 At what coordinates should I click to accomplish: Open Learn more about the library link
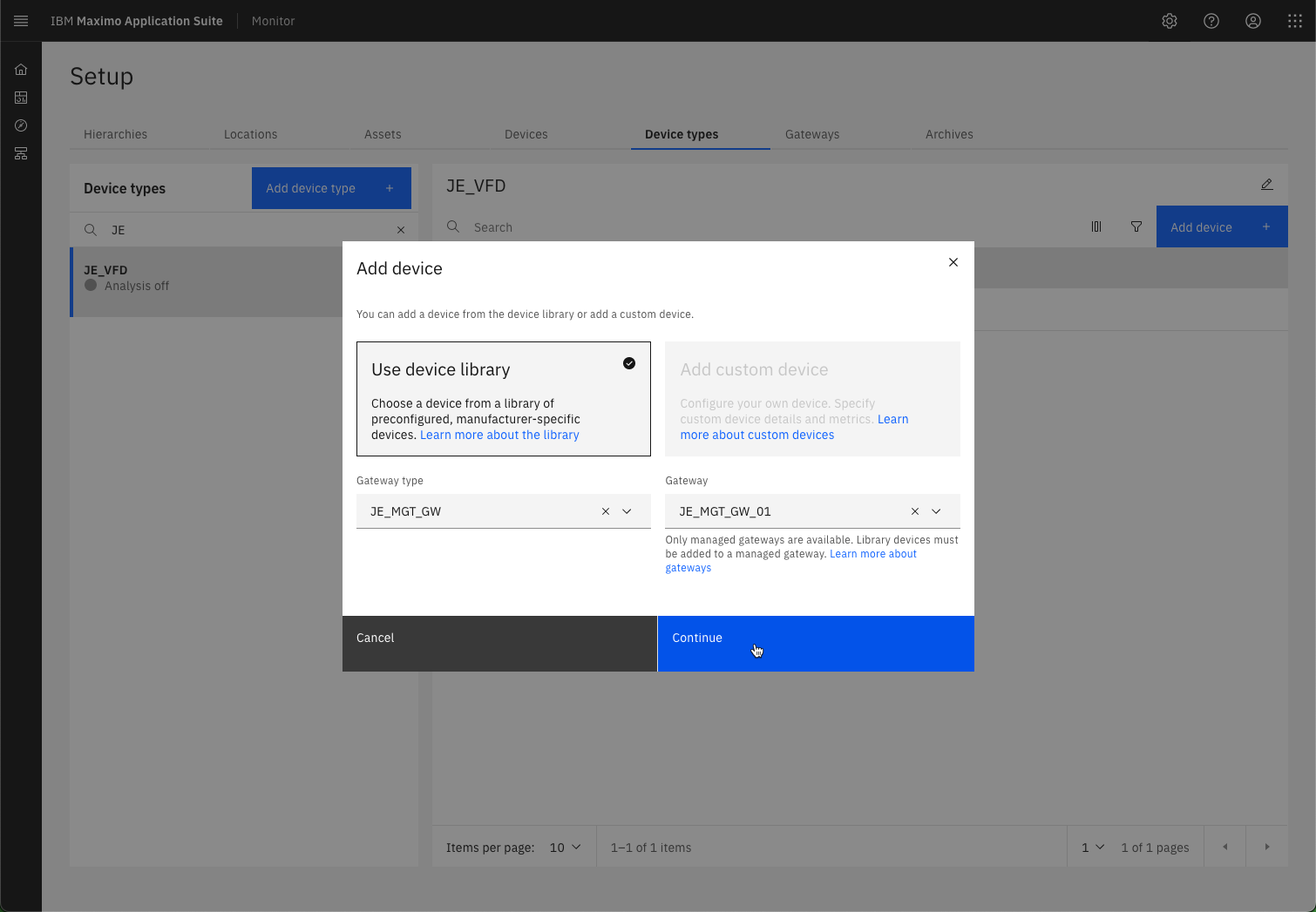[x=499, y=435]
